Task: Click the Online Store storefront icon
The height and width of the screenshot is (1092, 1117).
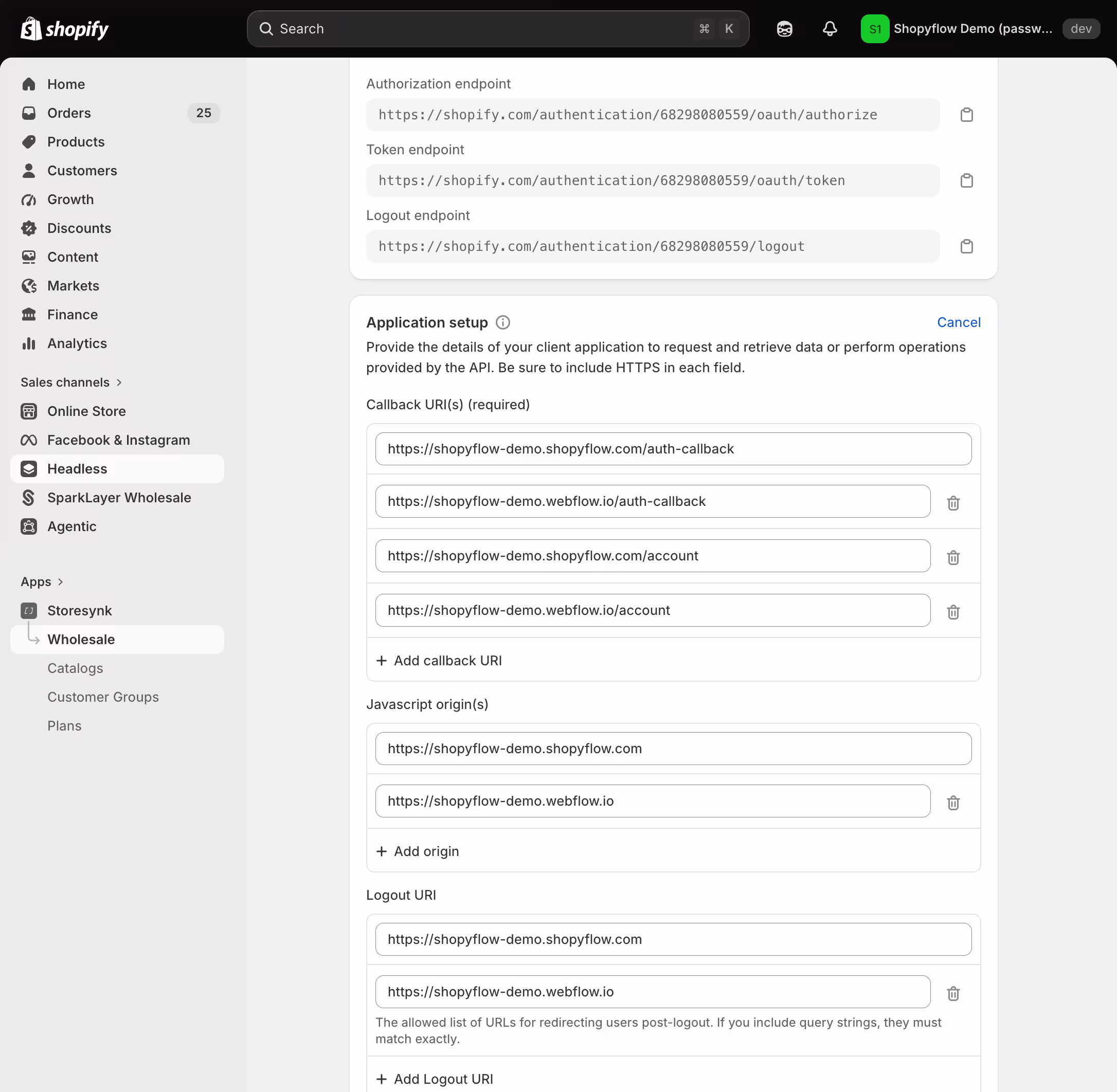Action: tap(29, 411)
